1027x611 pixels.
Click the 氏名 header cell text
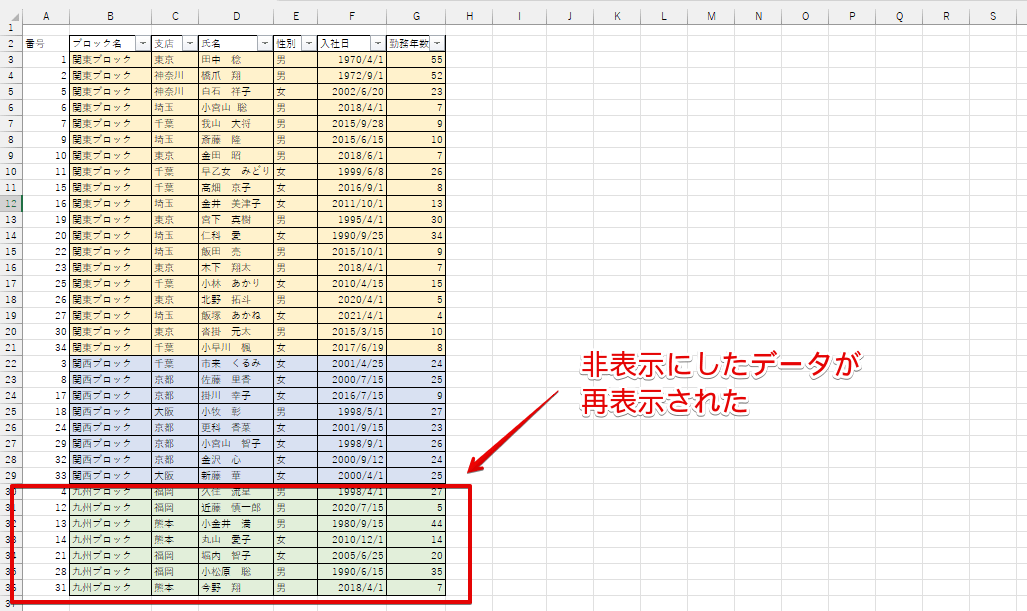coord(211,43)
